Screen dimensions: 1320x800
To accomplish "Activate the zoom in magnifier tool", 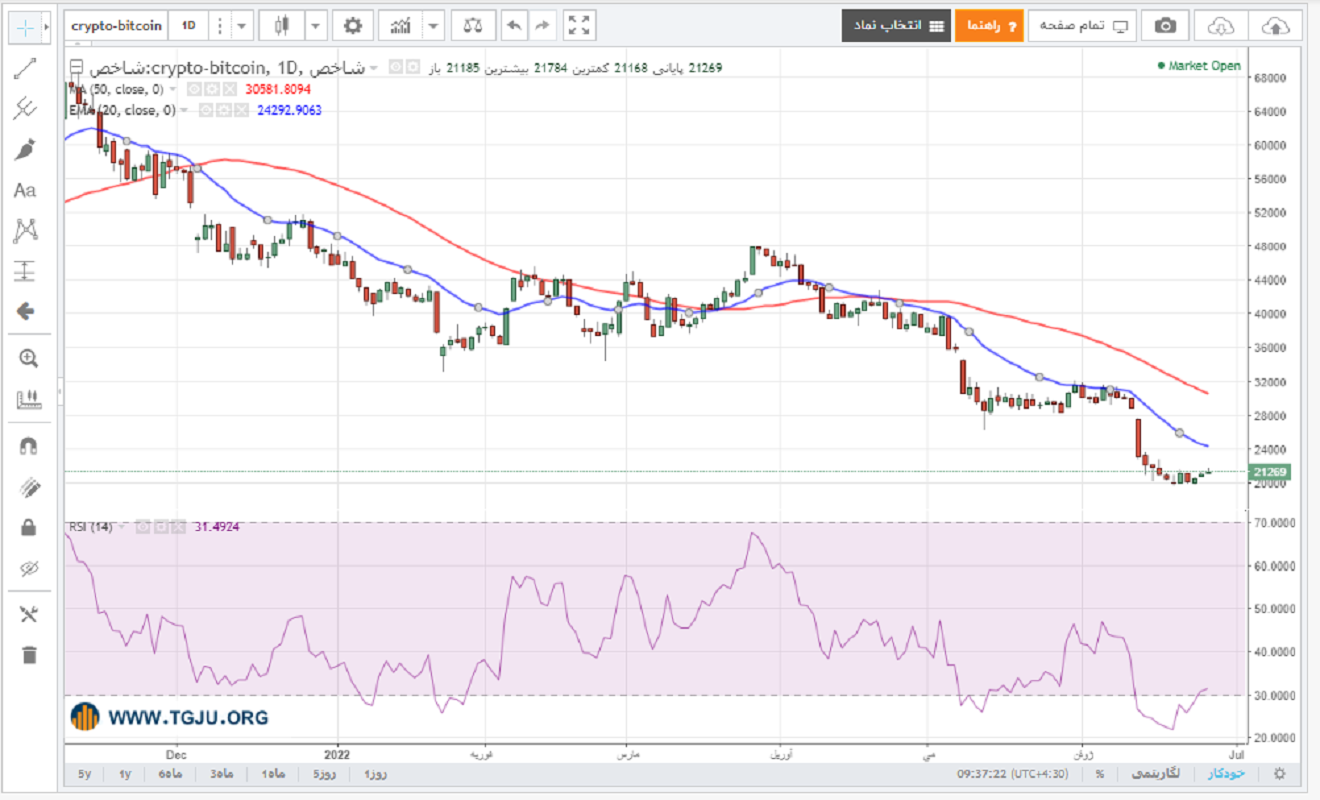I will point(27,359).
